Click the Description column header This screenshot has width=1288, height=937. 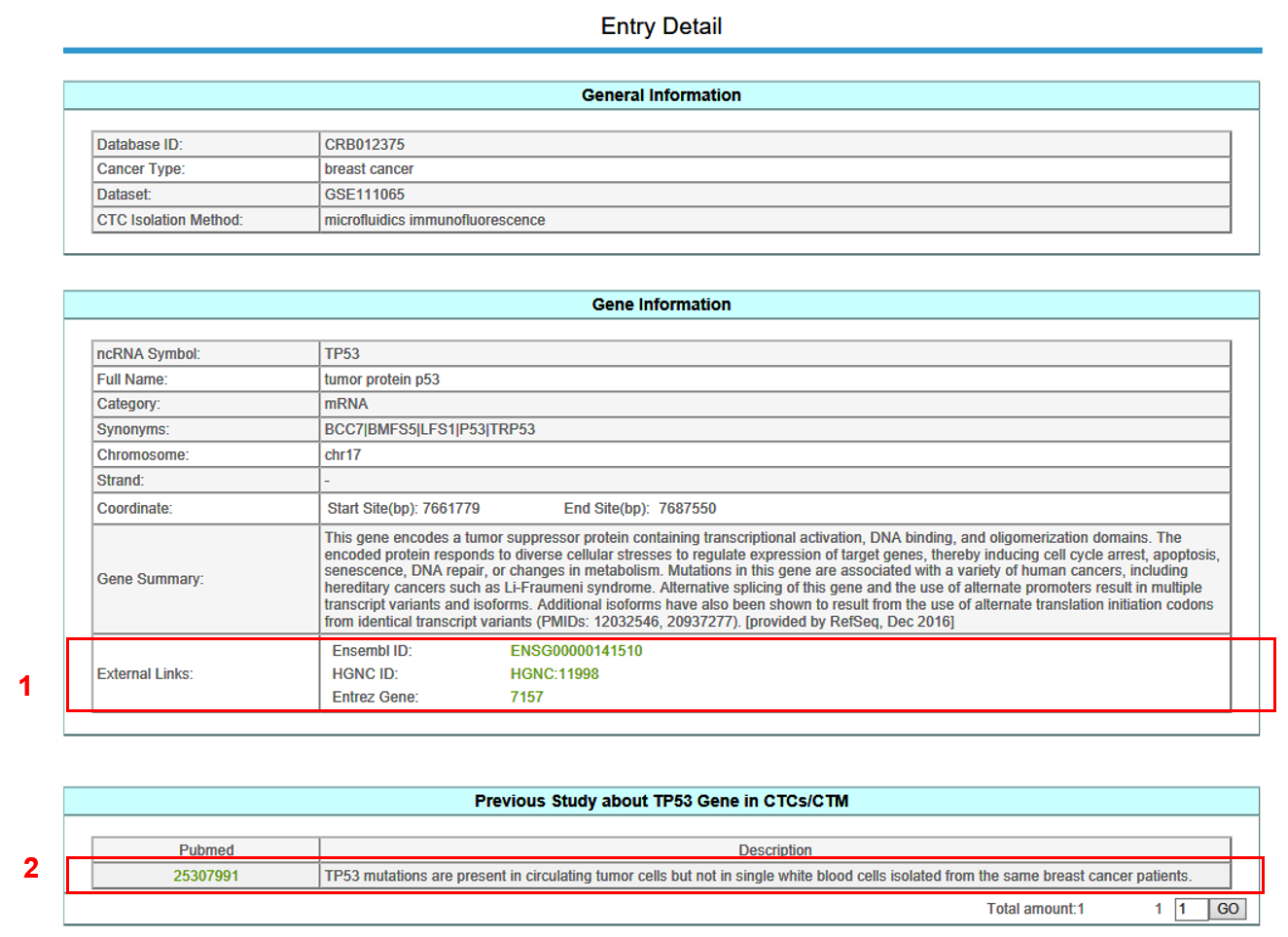774,849
